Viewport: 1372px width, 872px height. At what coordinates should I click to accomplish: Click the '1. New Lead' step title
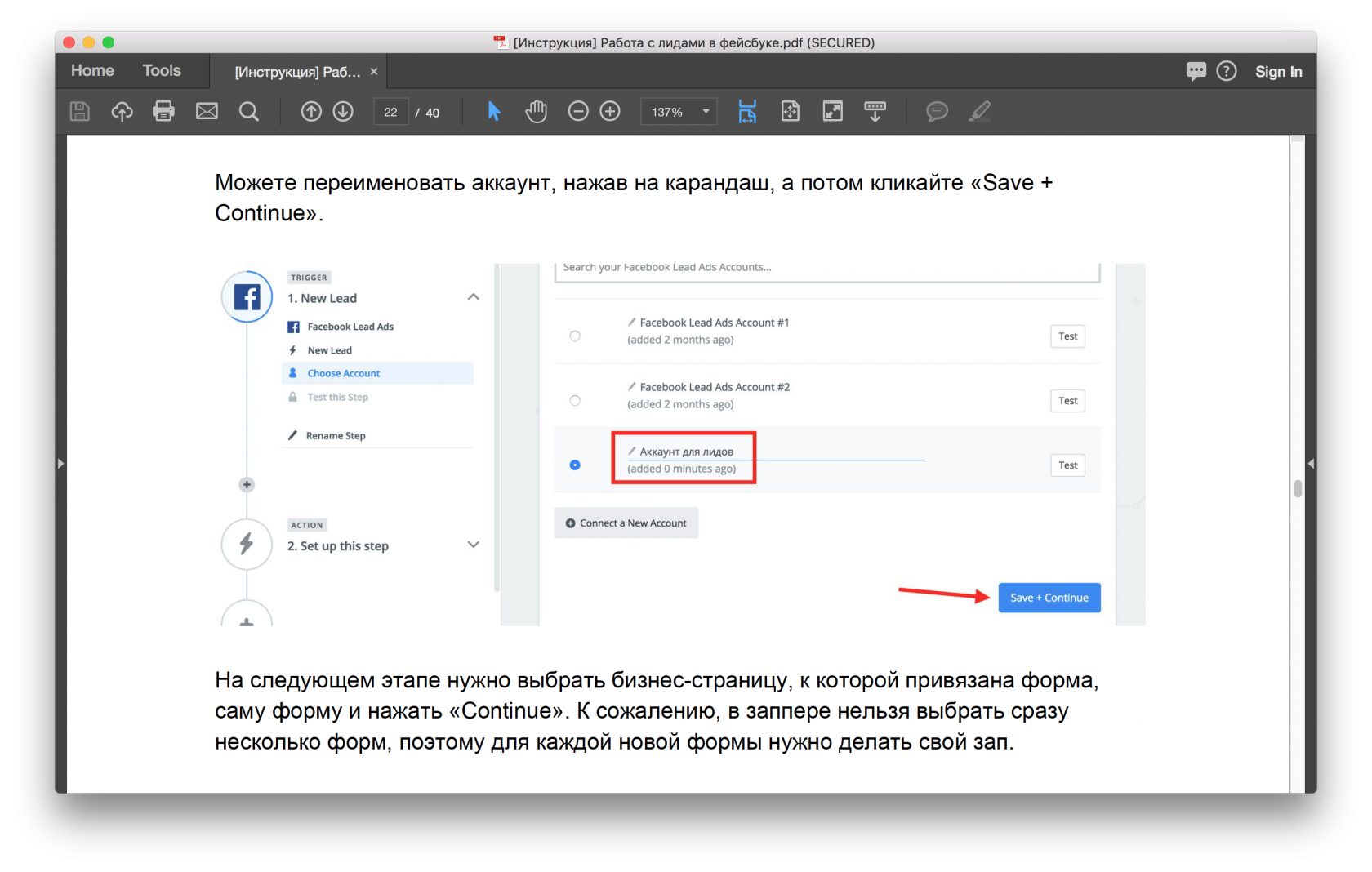(322, 298)
